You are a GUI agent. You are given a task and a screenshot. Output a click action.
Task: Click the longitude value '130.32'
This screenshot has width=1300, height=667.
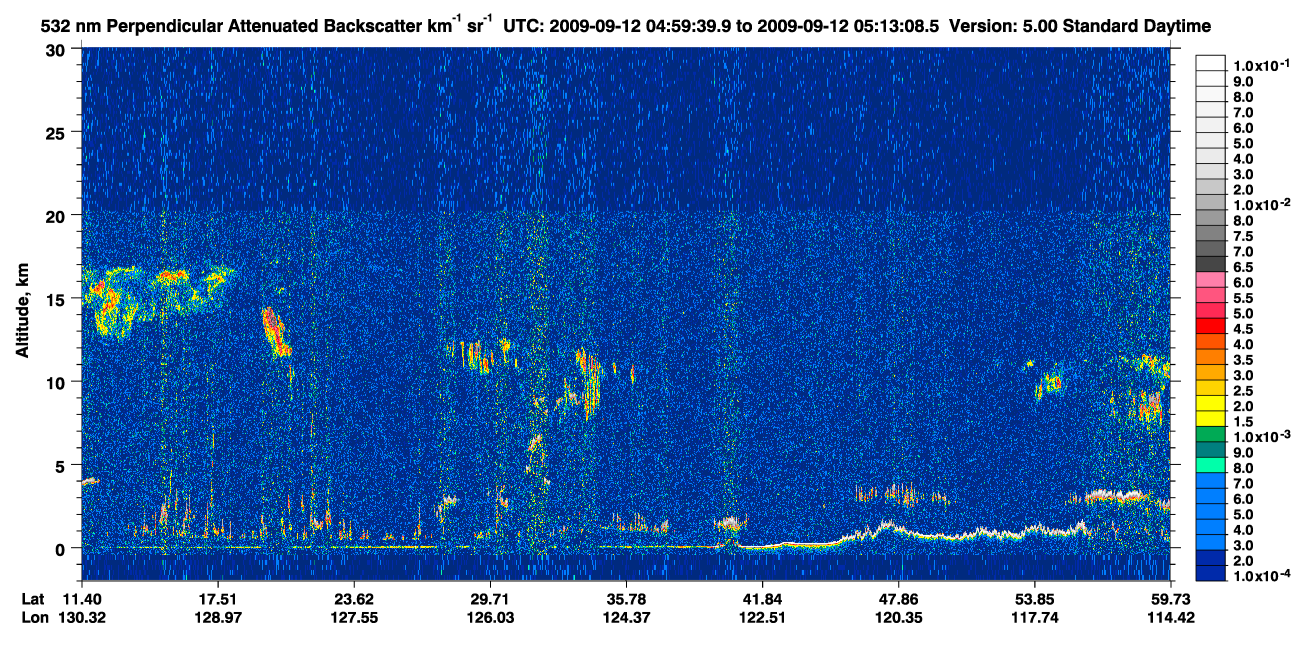82,617
